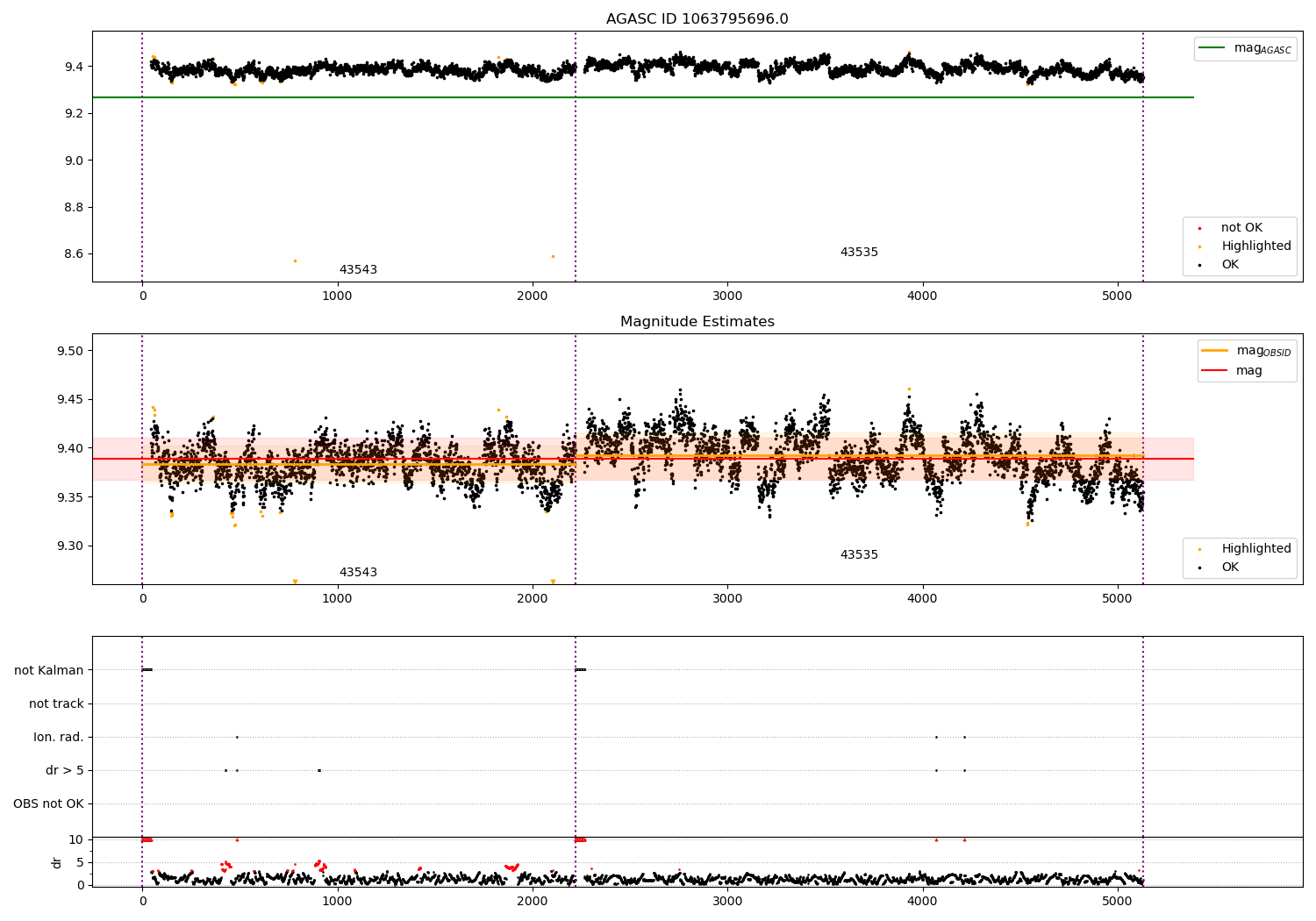Click x-tick "4000" under the middle plot
The height and width of the screenshot is (921, 1316).
923,599
